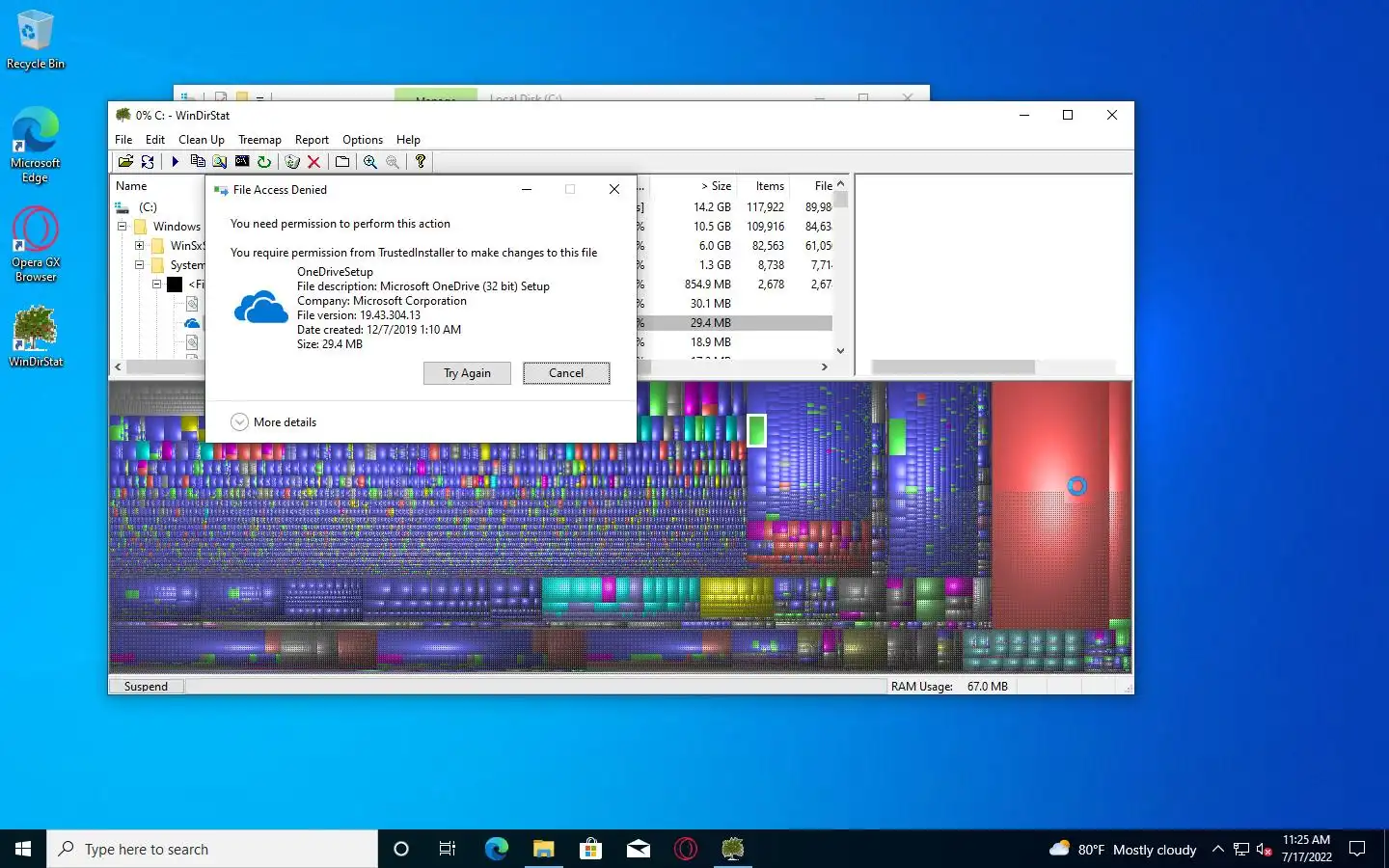Click the Type here to search box
This screenshot has width=1389, height=868.
[212, 849]
